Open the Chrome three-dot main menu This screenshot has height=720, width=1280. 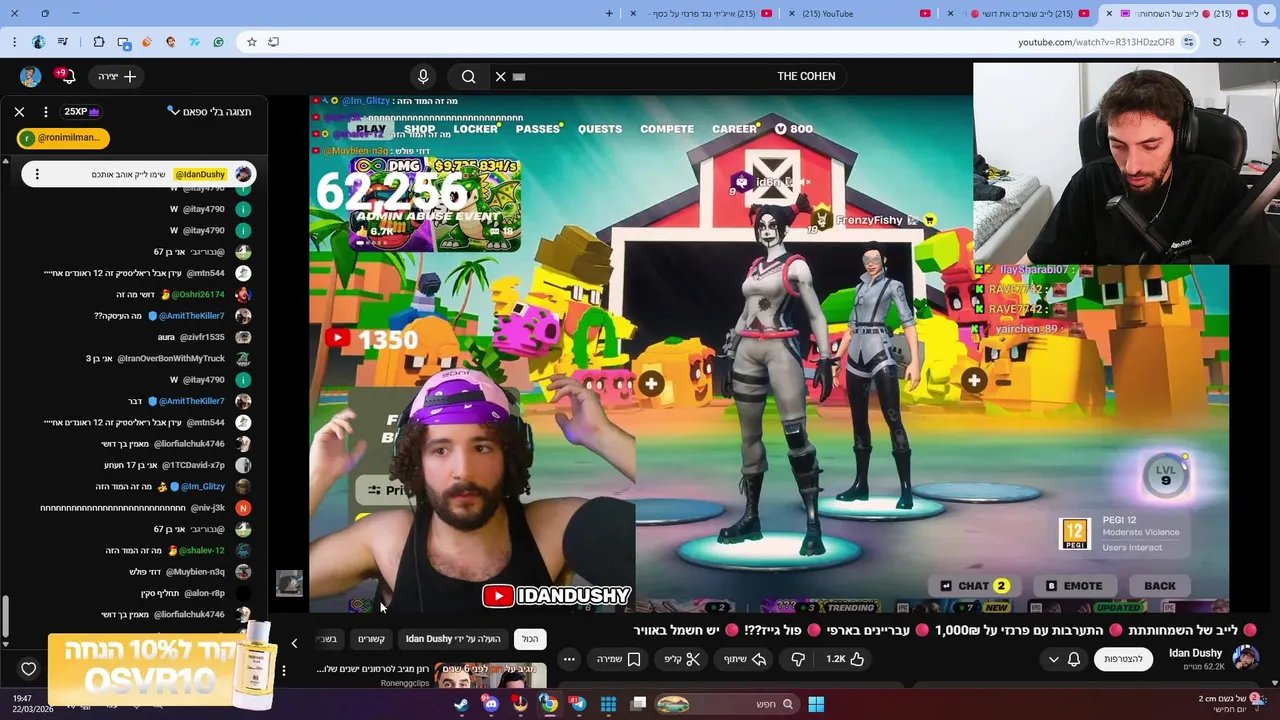click(14, 42)
